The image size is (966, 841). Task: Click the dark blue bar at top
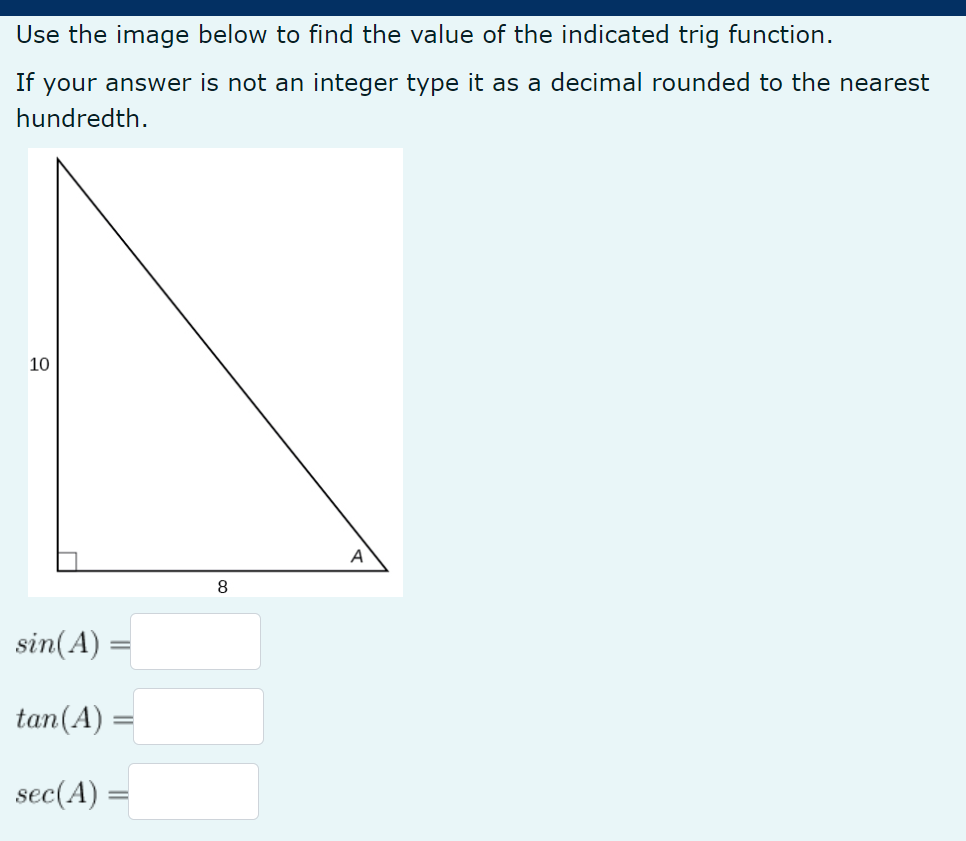click(x=483, y=5)
